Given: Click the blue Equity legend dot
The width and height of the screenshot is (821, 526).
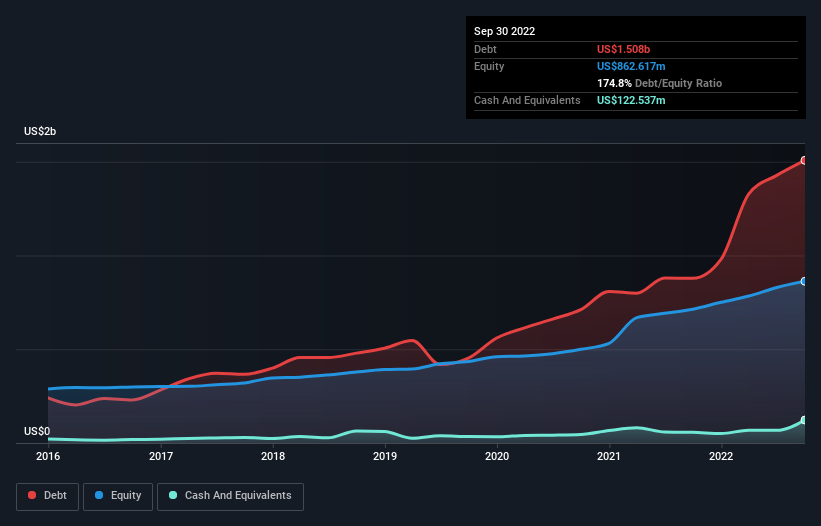Looking at the screenshot, I should coord(99,495).
